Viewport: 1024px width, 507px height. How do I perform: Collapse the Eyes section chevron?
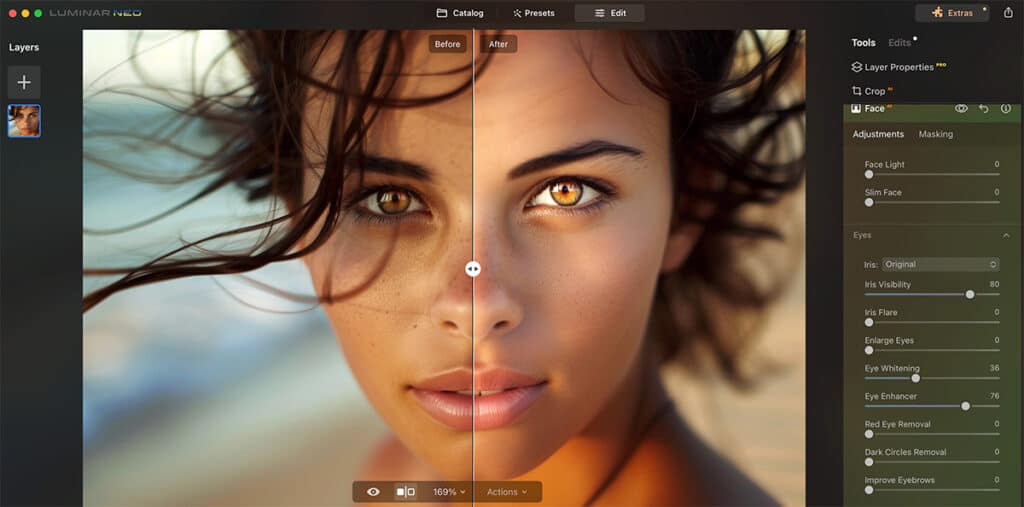(x=1006, y=235)
